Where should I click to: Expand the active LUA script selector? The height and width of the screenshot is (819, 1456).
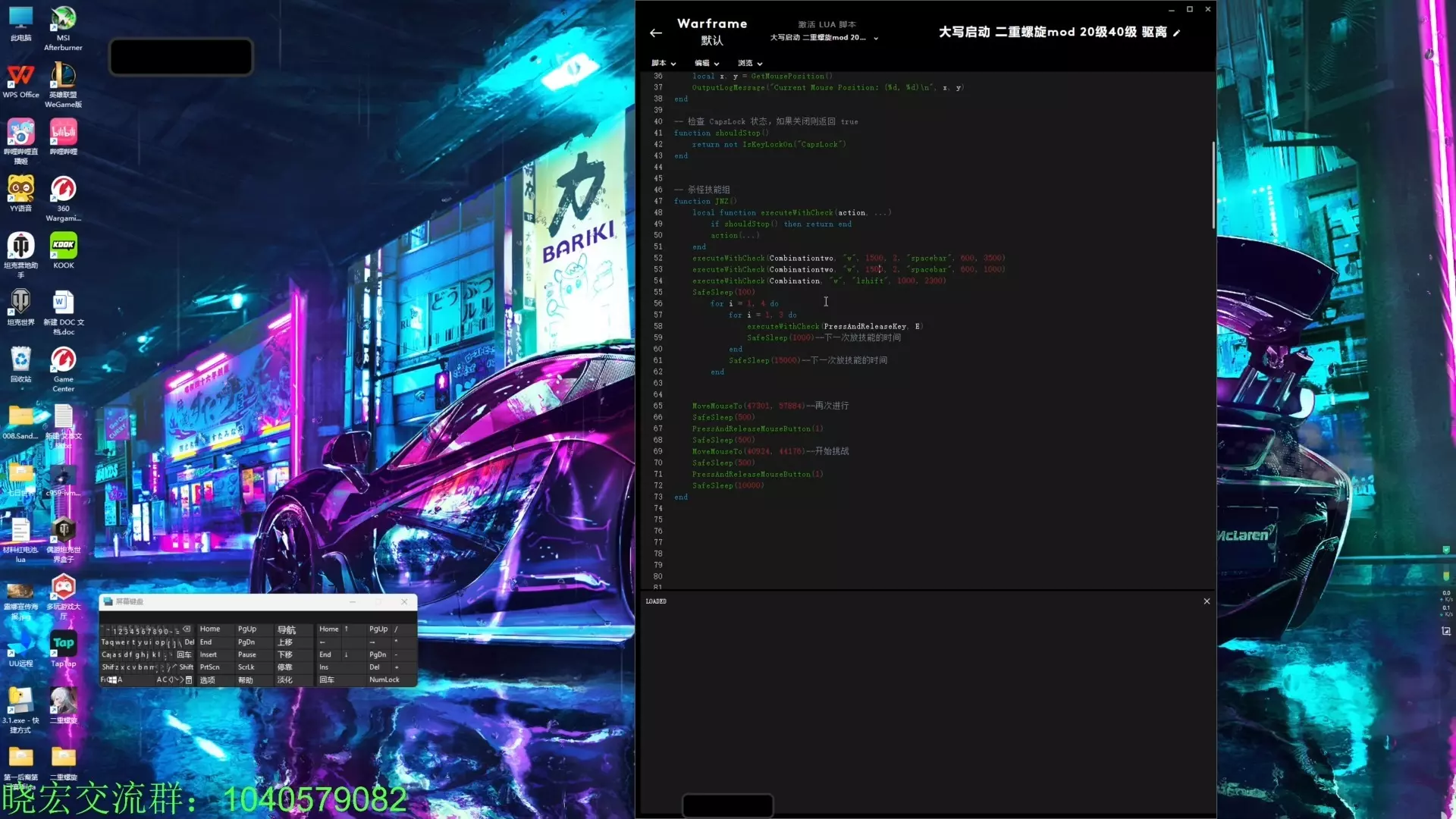[876, 38]
